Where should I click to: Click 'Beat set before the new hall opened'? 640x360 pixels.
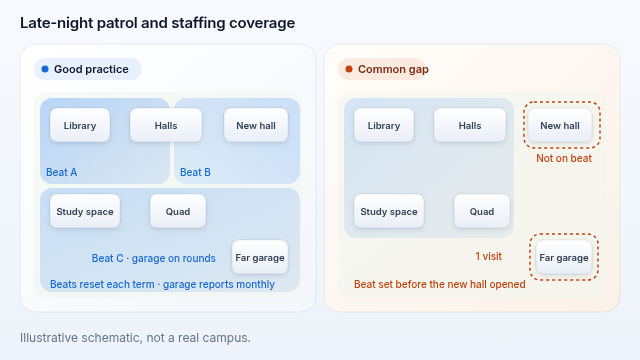pos(440,284)
